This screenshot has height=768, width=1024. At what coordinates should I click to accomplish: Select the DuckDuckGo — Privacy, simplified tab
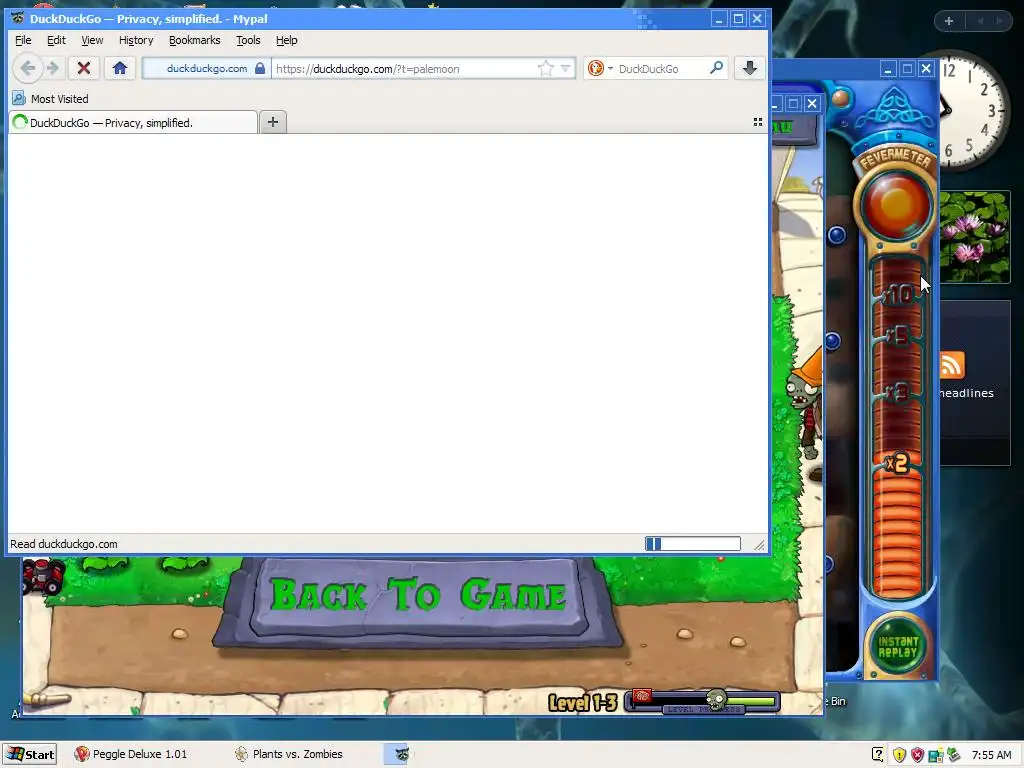pyautogui.click(x=133, y=122)
